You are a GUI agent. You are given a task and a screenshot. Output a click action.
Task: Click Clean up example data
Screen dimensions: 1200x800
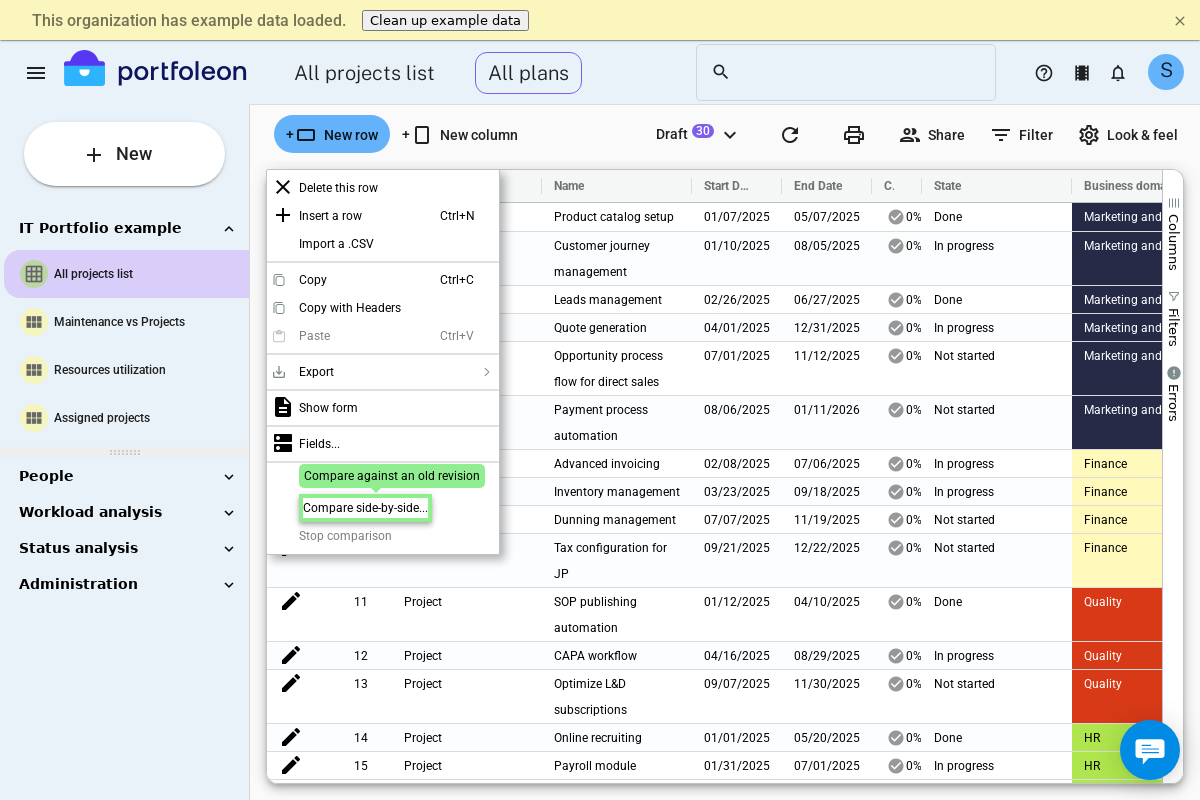coord(445,20)
